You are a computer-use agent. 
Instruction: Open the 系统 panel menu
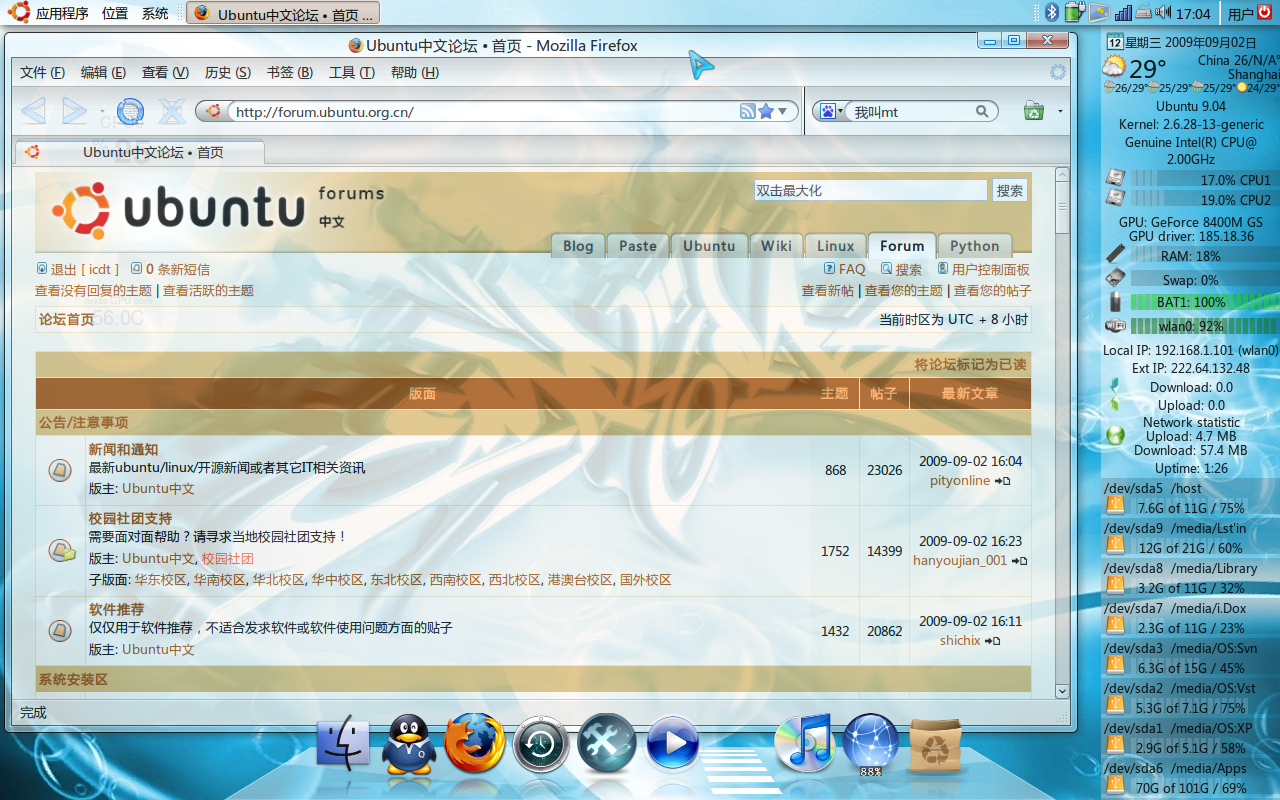pos(155,13)
